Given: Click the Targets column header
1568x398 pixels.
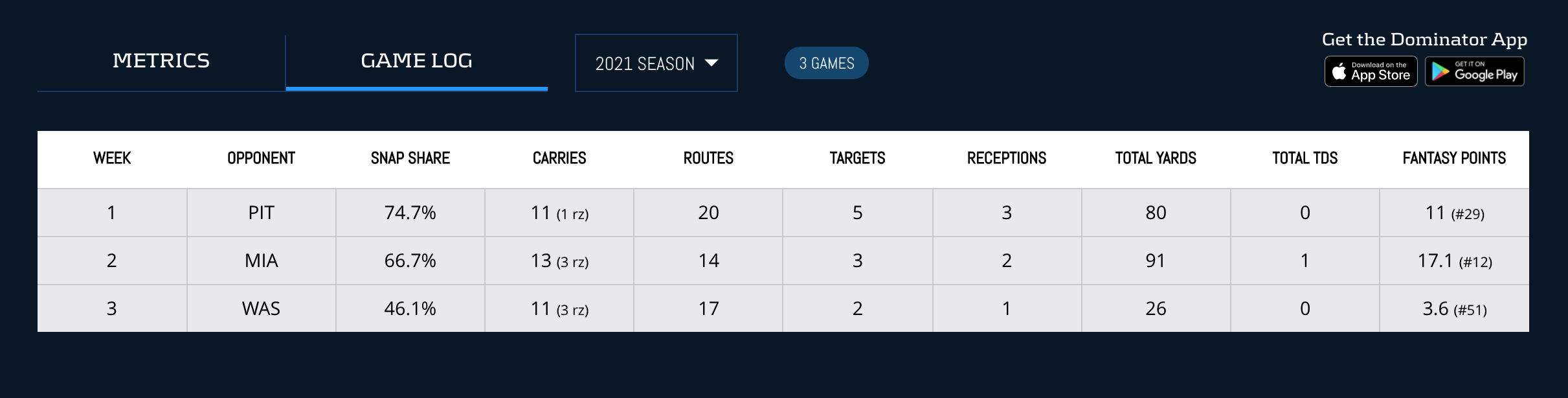Looking at the screenshot, I should point(857,158).
